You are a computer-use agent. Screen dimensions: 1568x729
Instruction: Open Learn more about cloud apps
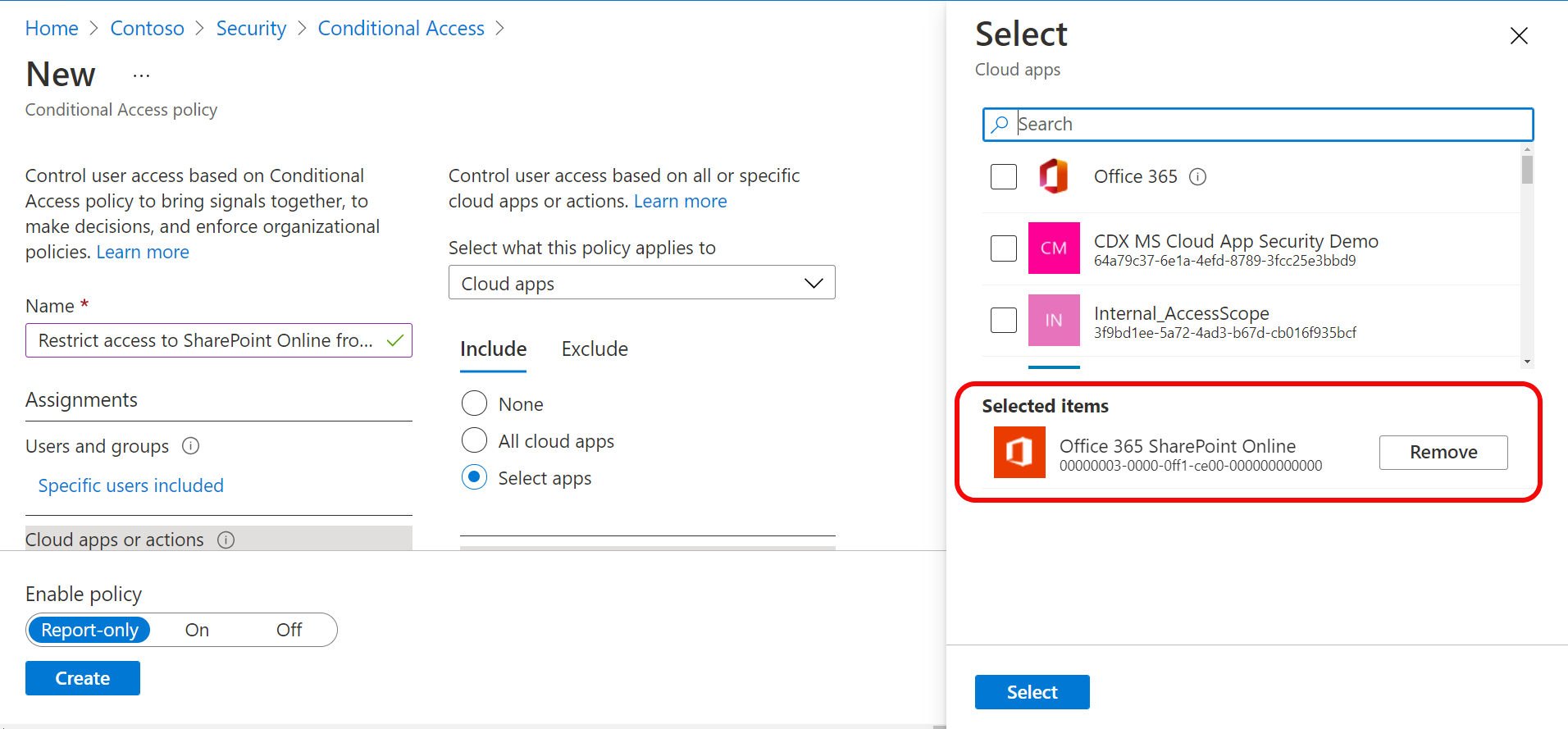pos(680,202)
